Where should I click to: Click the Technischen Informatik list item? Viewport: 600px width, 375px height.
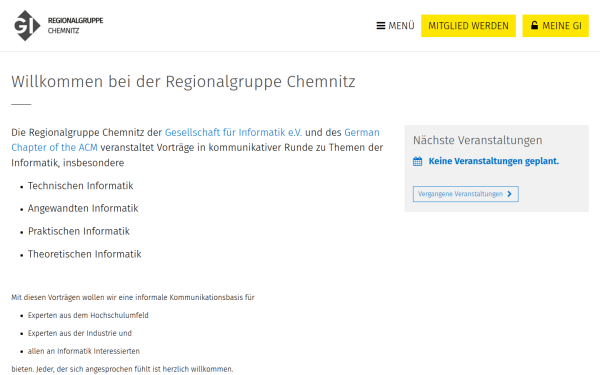coord(80,186)
